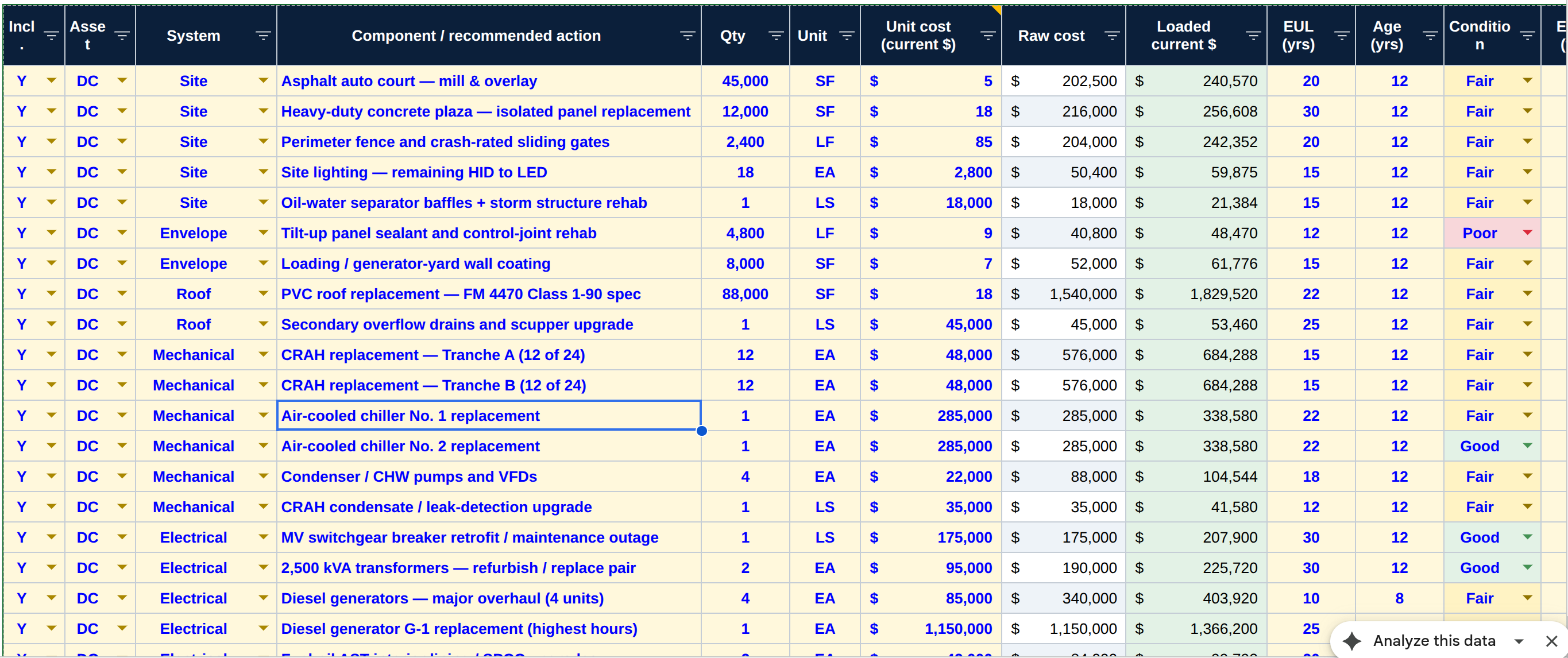The image size is (1568, 658).
Task: Open Asset dropdown for Site lighting row
Action: 122,172
